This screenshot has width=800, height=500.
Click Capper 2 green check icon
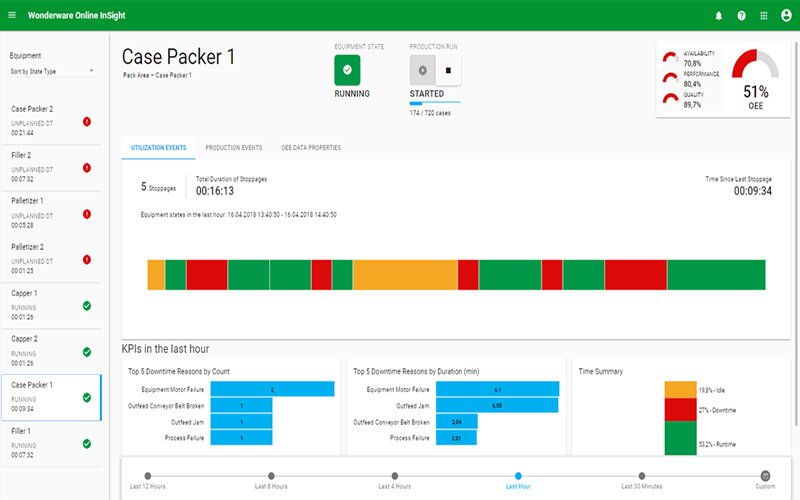tap(87, 352)
